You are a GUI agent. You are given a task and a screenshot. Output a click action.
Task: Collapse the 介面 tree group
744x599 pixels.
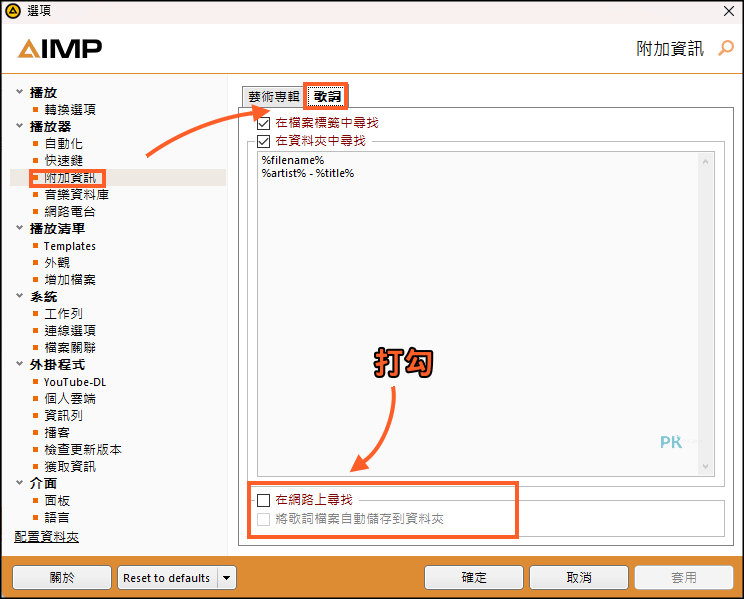[19, 483]
